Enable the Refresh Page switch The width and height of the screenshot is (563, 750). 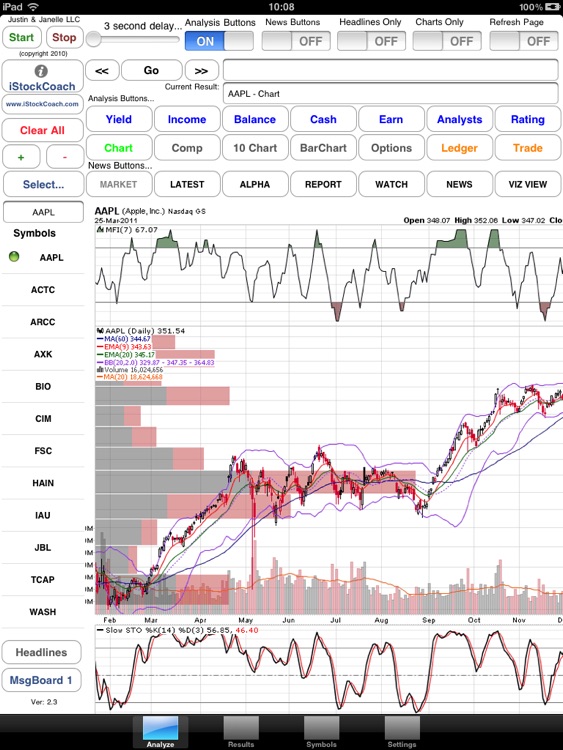[x=524, y=41]
